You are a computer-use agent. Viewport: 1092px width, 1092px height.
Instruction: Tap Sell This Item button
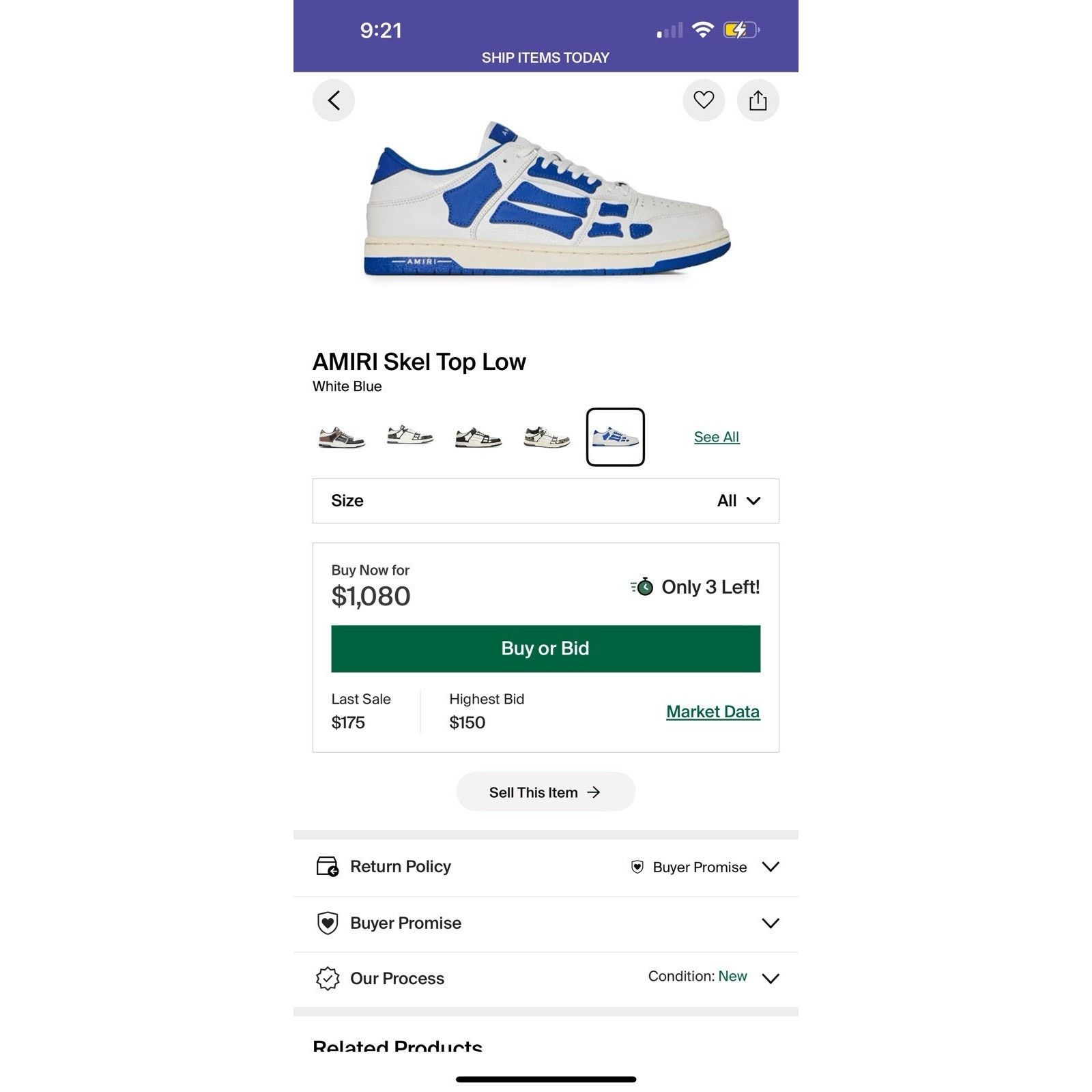tap(545, 792)
